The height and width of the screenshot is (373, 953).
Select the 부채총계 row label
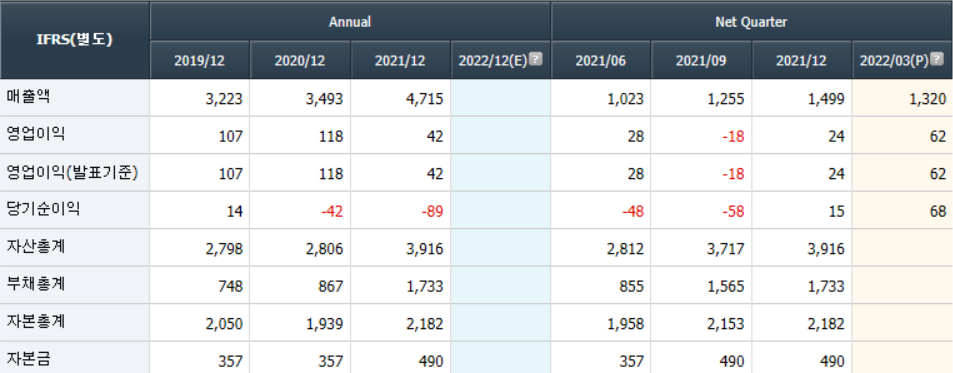point(35,285)
